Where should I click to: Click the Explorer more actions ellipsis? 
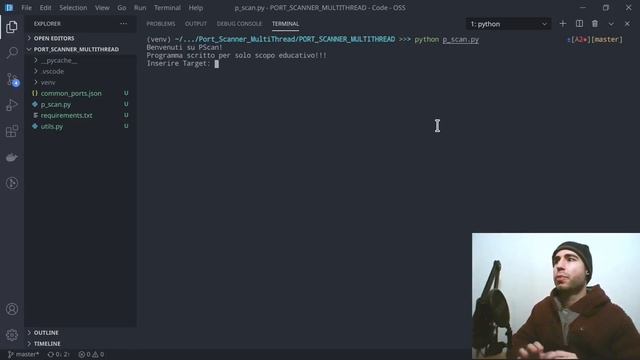point(123,24)
